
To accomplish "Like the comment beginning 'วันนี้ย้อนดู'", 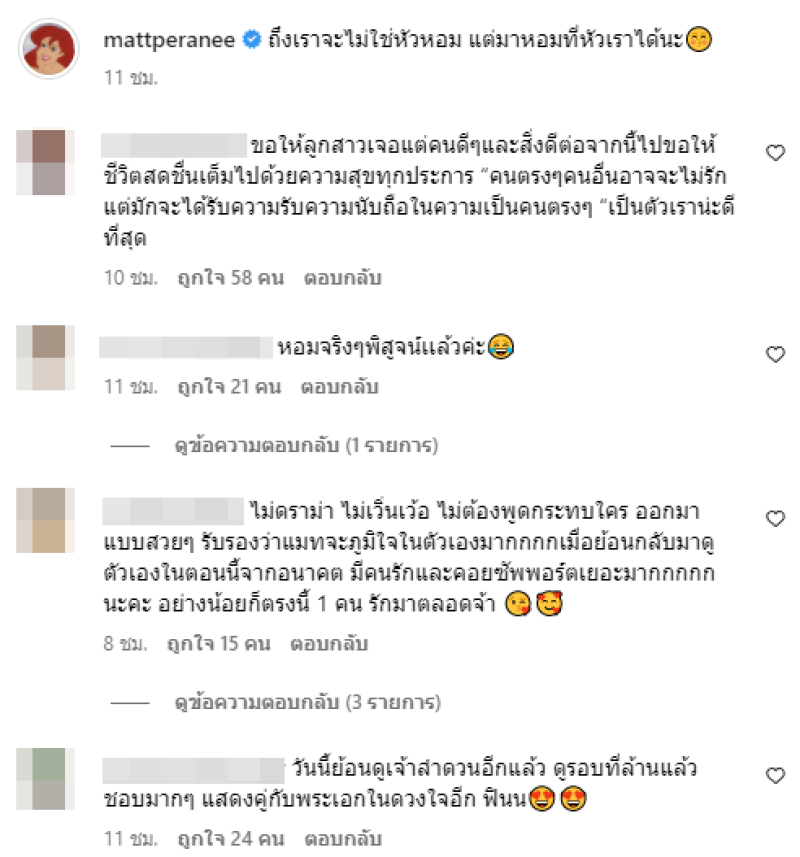I will click(x=775, y=775).
